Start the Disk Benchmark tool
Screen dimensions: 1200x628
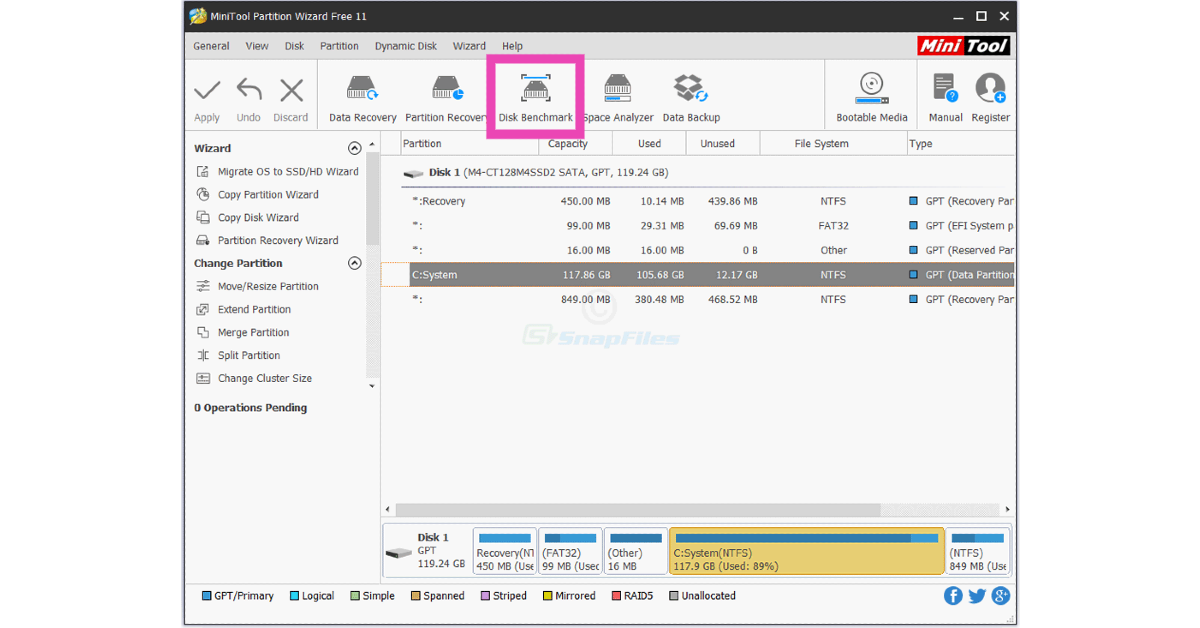tap(535, 99)
